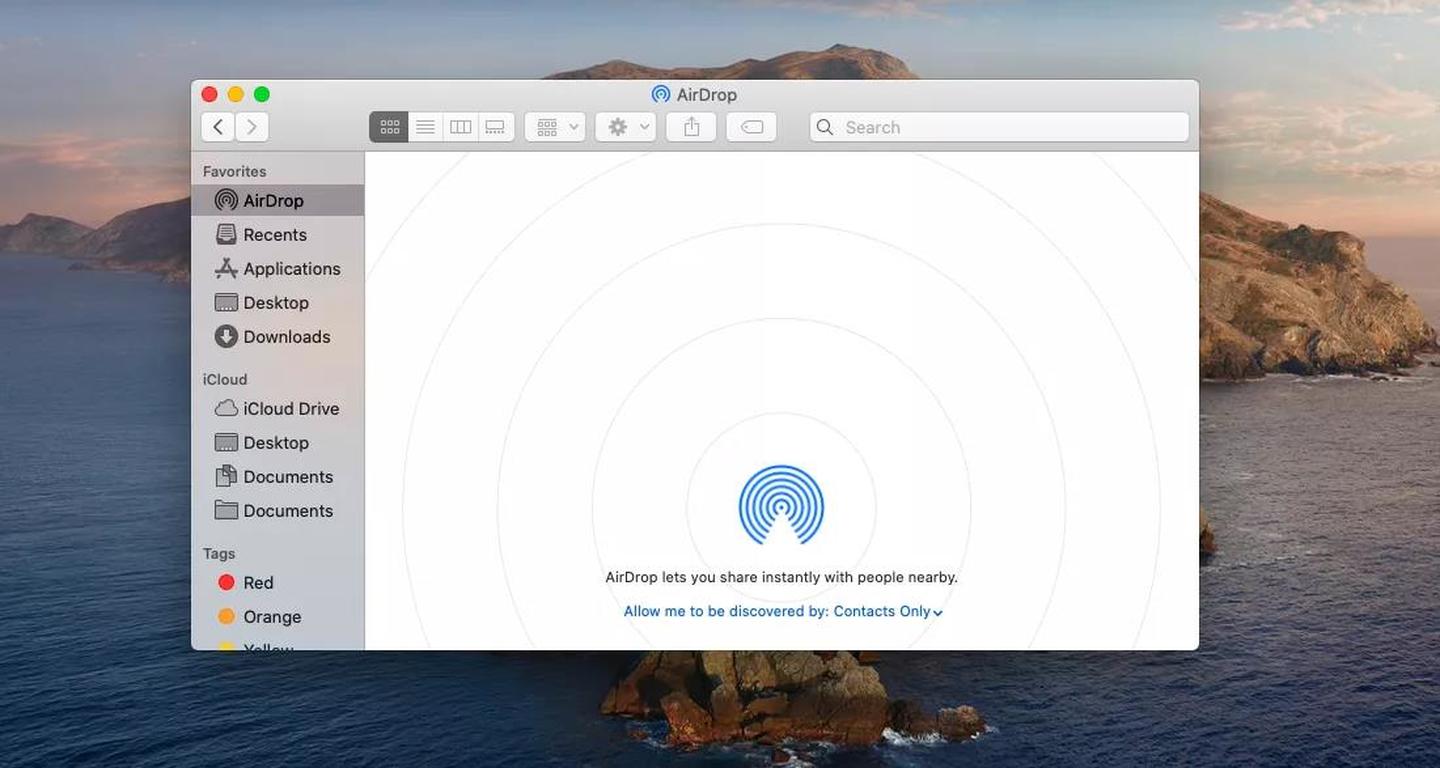This screenshot has height=768, width=1440.
Task: Click the magnifying glass search icon
Action: point(825,127)
